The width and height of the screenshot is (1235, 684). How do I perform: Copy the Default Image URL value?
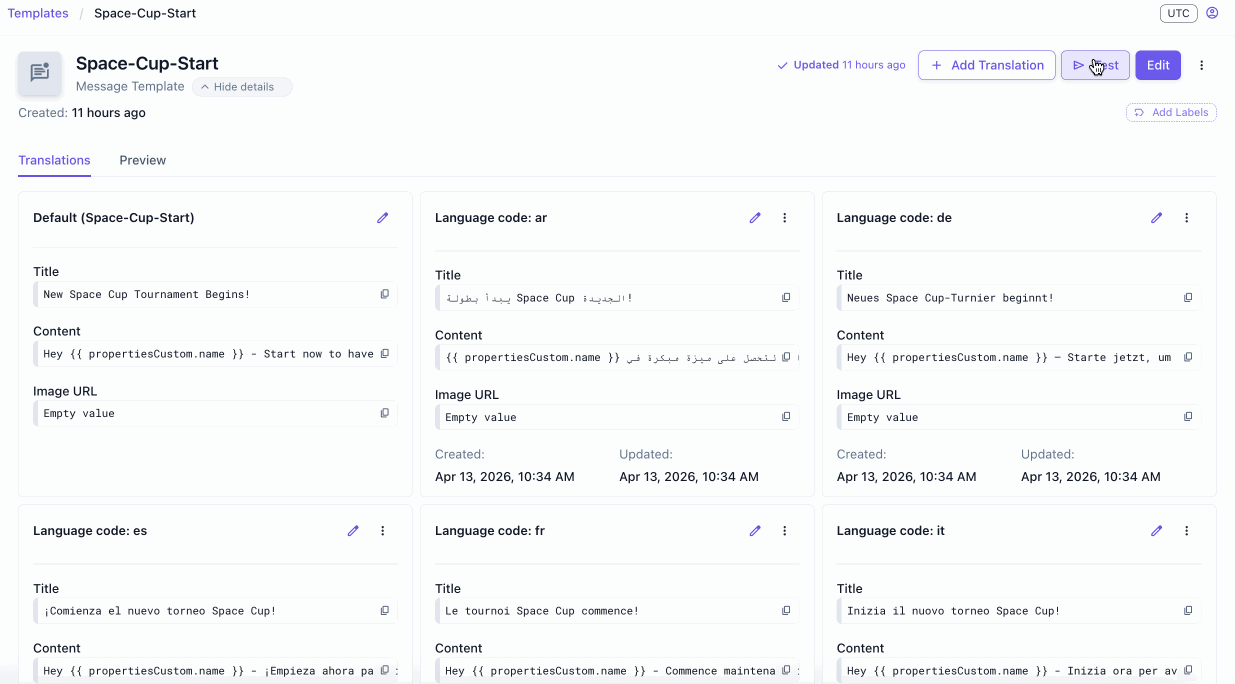click(385, 413)
